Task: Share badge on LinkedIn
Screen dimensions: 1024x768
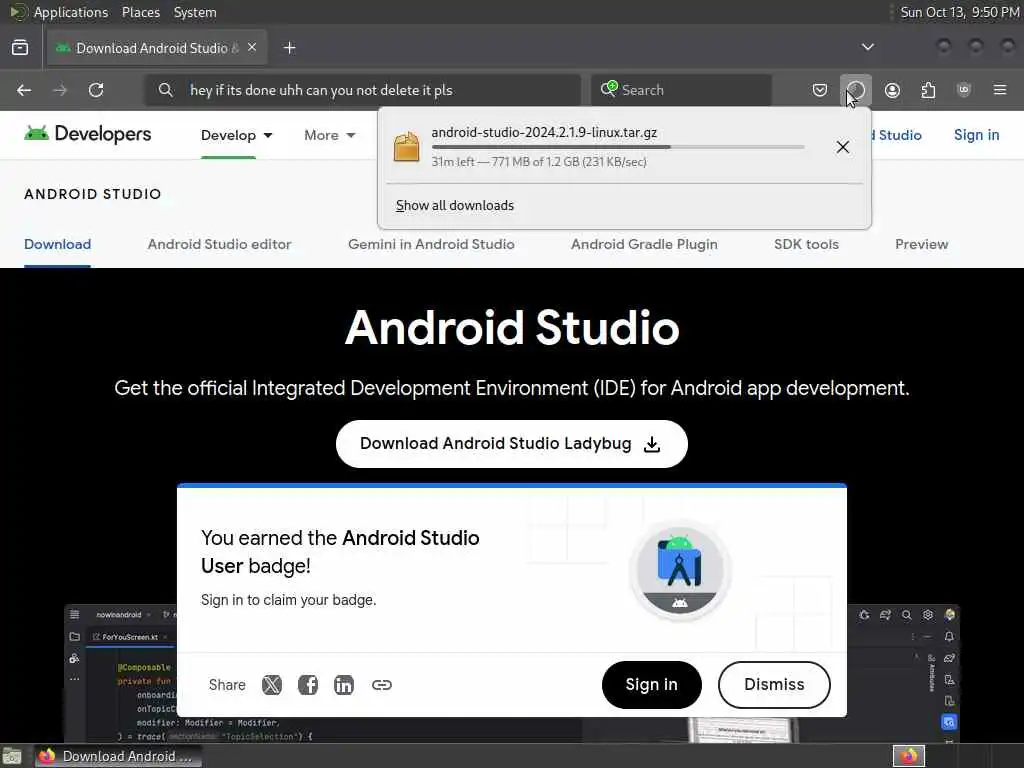Action: point(344,685)
